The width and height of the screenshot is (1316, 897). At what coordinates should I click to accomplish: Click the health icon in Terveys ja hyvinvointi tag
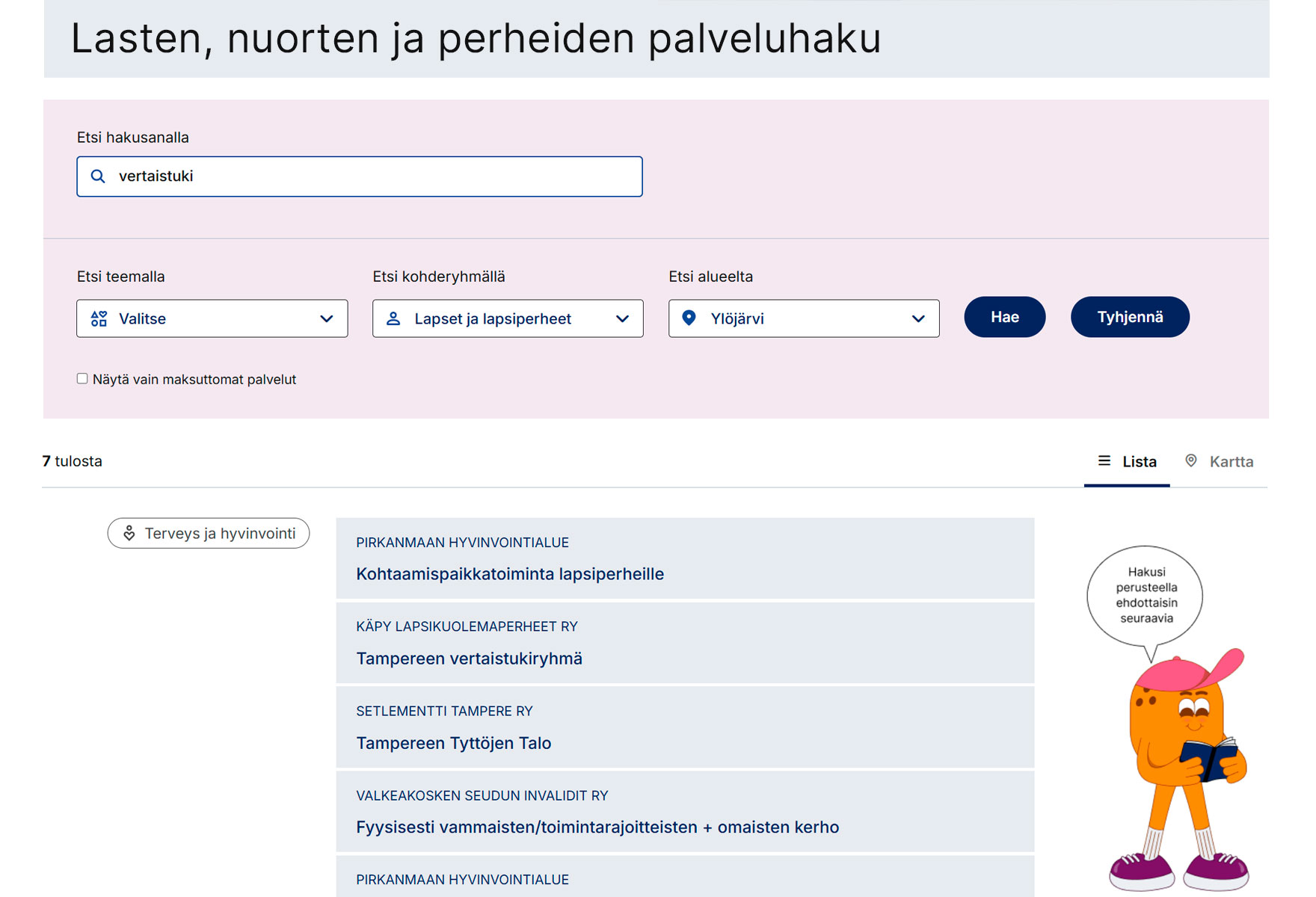(129, 534)
